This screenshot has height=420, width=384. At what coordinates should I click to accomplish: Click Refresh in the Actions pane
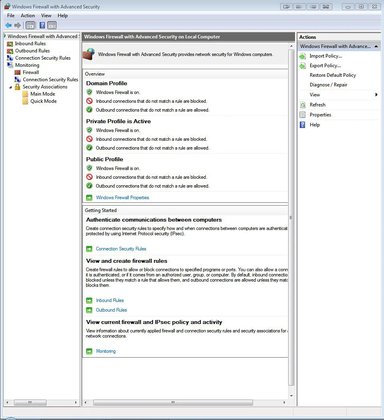point(317,105)
